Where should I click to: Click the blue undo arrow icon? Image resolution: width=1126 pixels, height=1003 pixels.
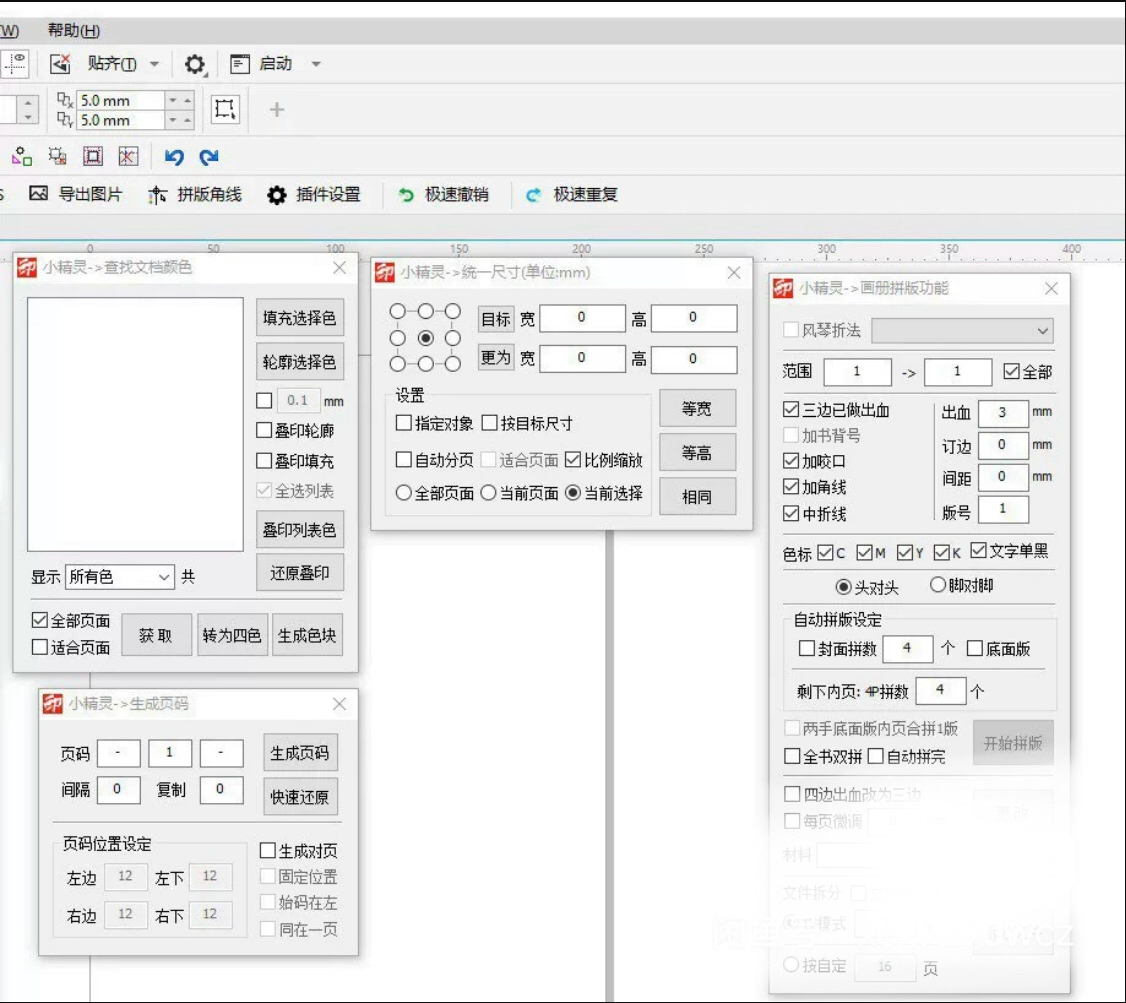(174, 157)
